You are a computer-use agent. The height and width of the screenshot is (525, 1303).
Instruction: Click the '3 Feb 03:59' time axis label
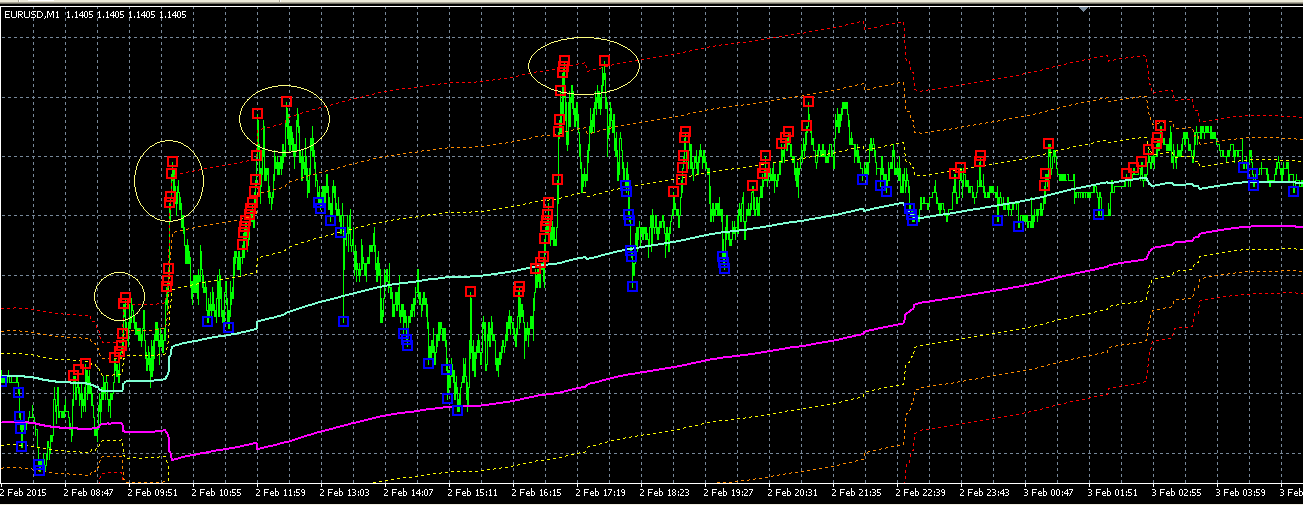(x=1241, y=492)
